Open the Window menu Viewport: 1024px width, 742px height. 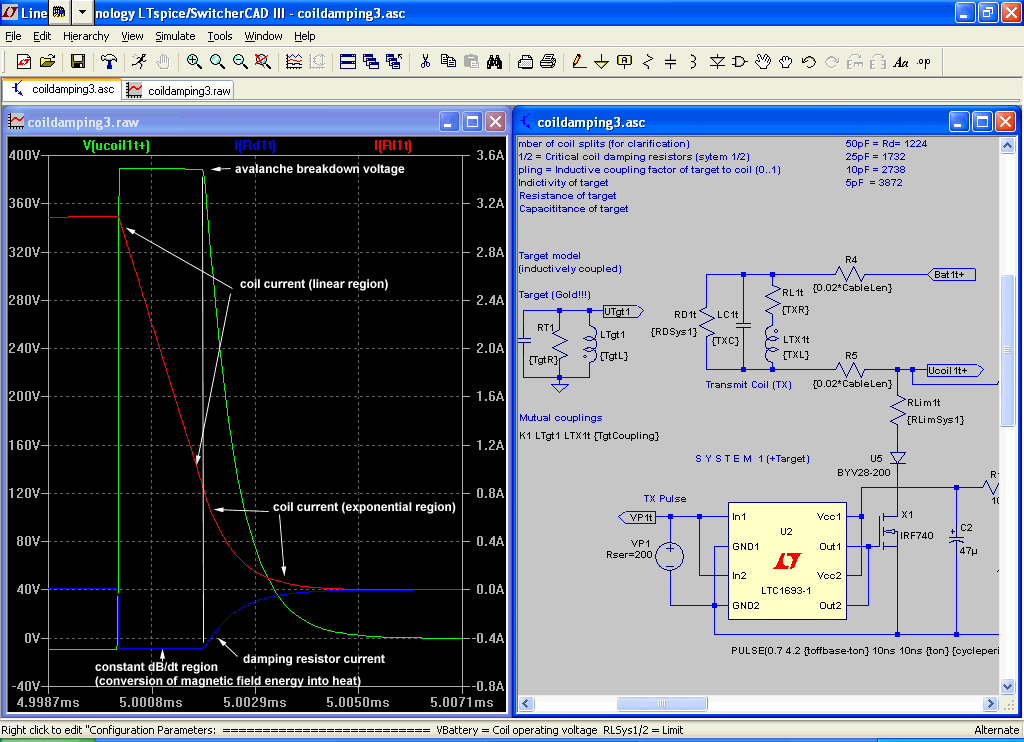(x=263, y=36)
